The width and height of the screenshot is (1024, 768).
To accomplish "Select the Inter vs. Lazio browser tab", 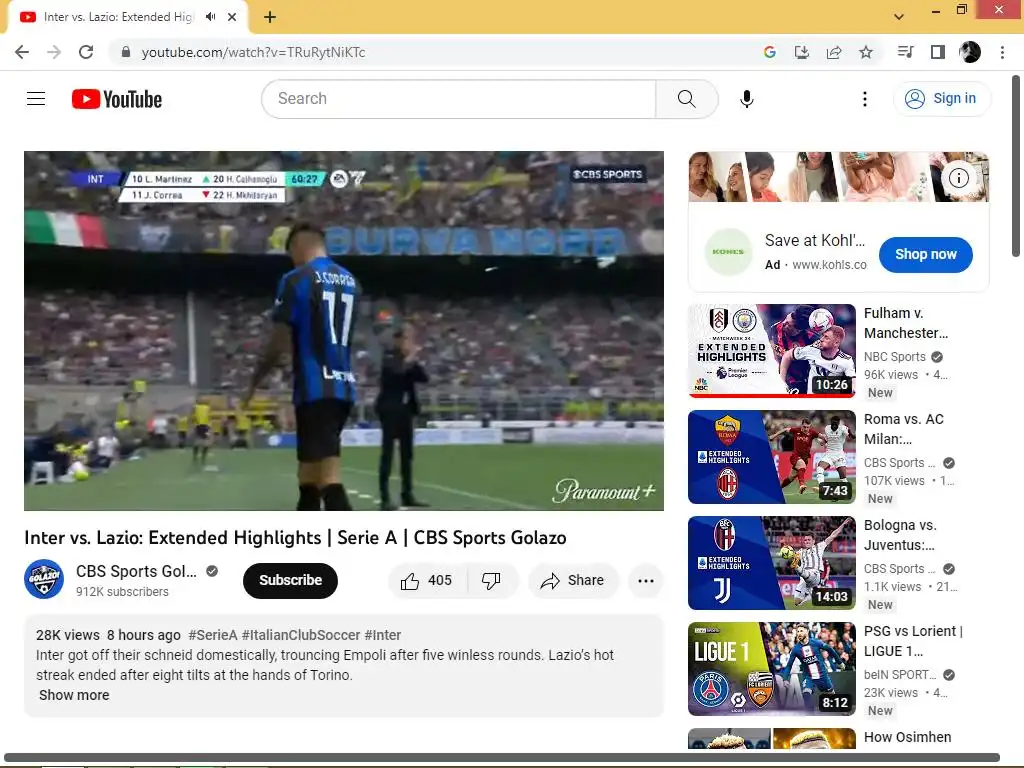I will pyautogui.click(x=127, y=17).
